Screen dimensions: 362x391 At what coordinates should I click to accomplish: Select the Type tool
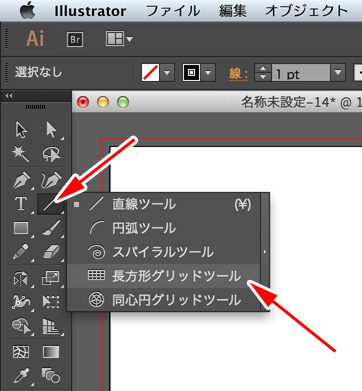pos(21,203)
